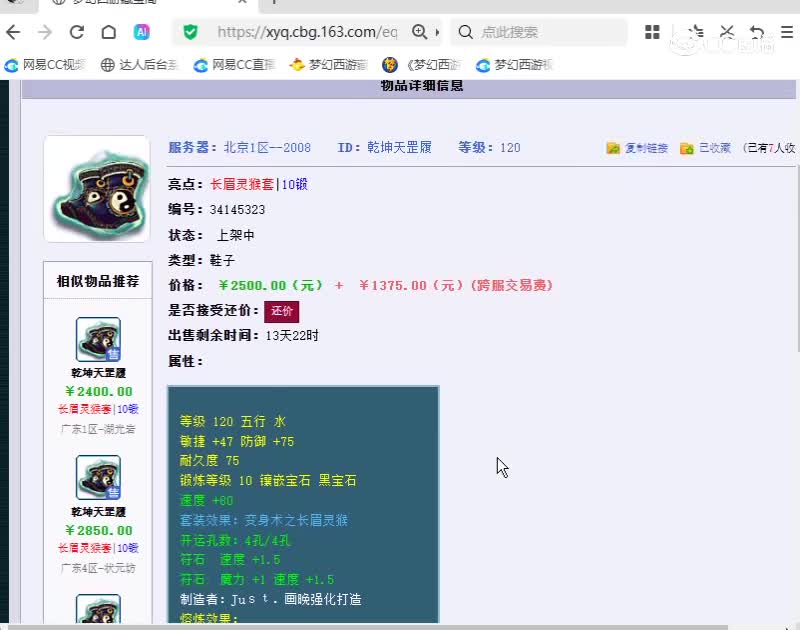Click the 北京1区--2008 server name

(267, 148)
